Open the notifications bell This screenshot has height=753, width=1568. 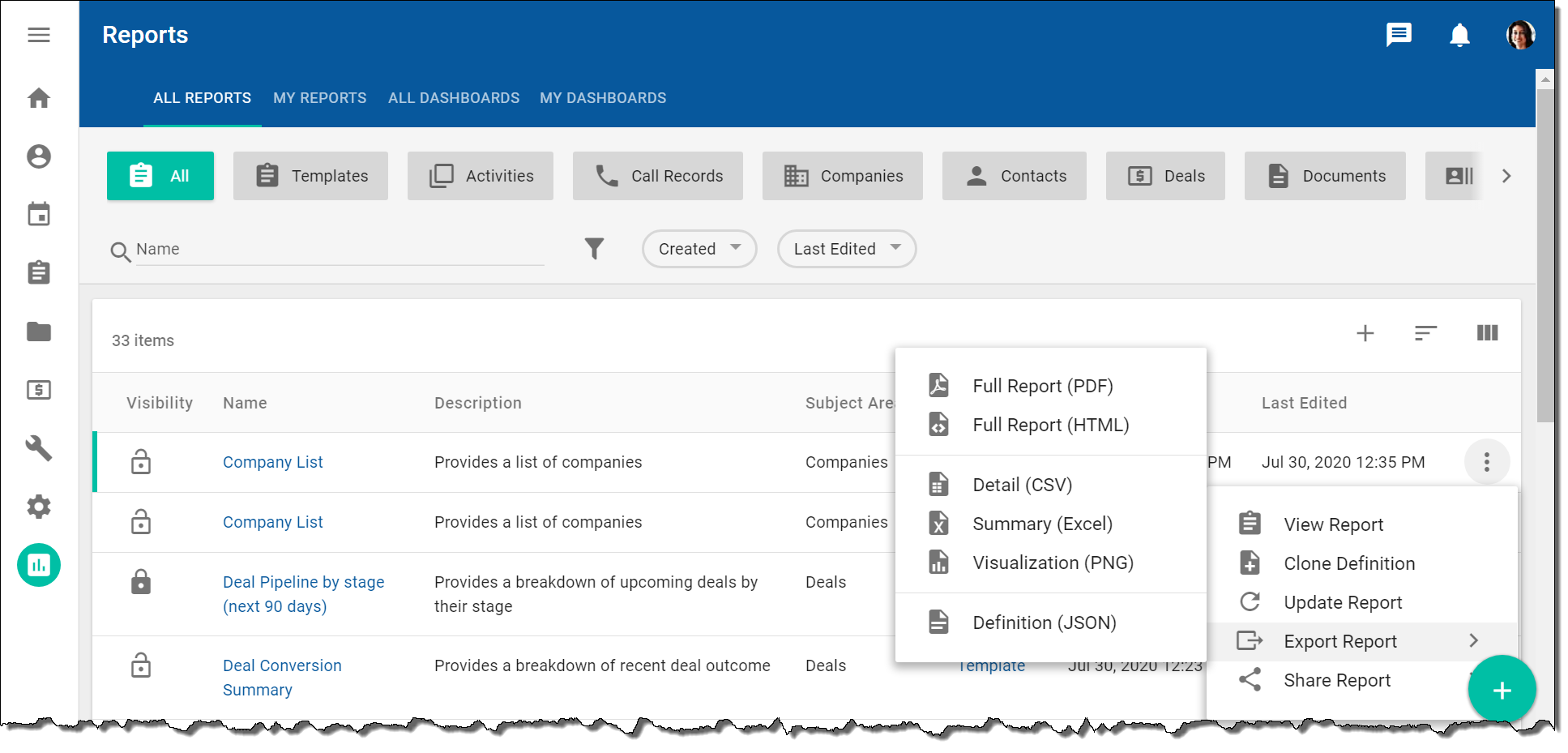(x=1459, y=35)
